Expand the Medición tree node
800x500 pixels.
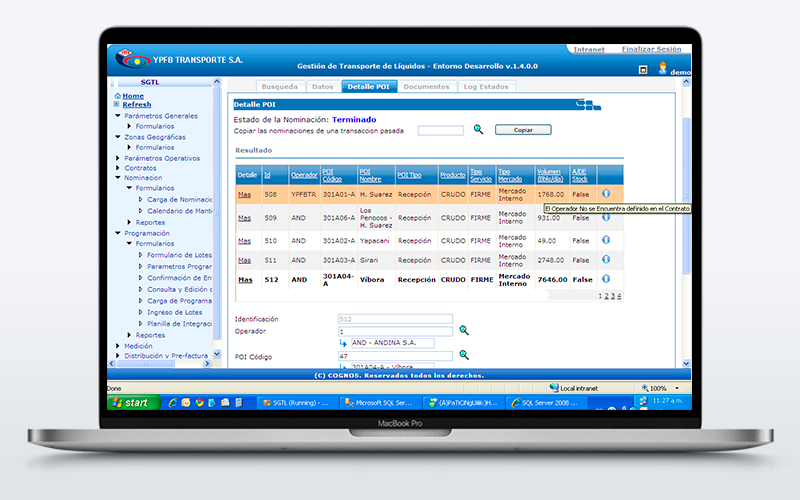[x=118, y=346]
